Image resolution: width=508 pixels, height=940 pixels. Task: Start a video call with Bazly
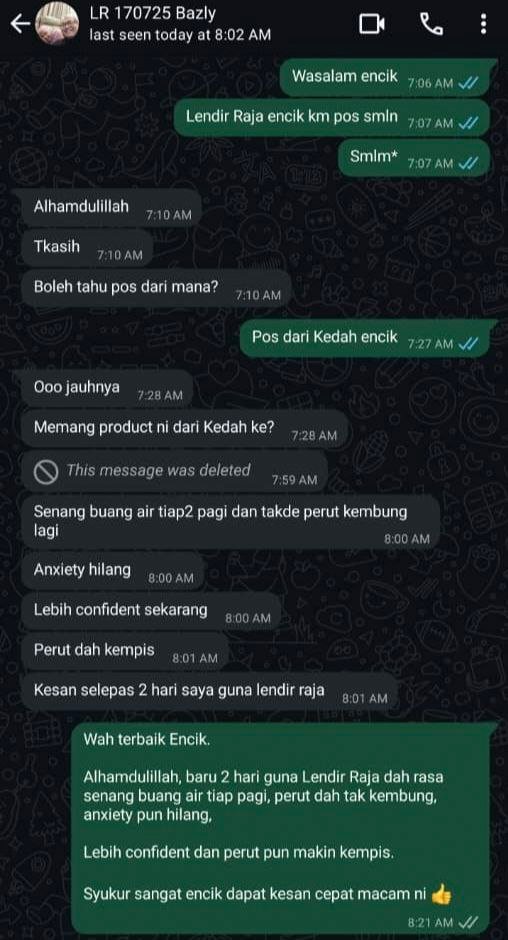pyautogui.click(x=371, y=24)
